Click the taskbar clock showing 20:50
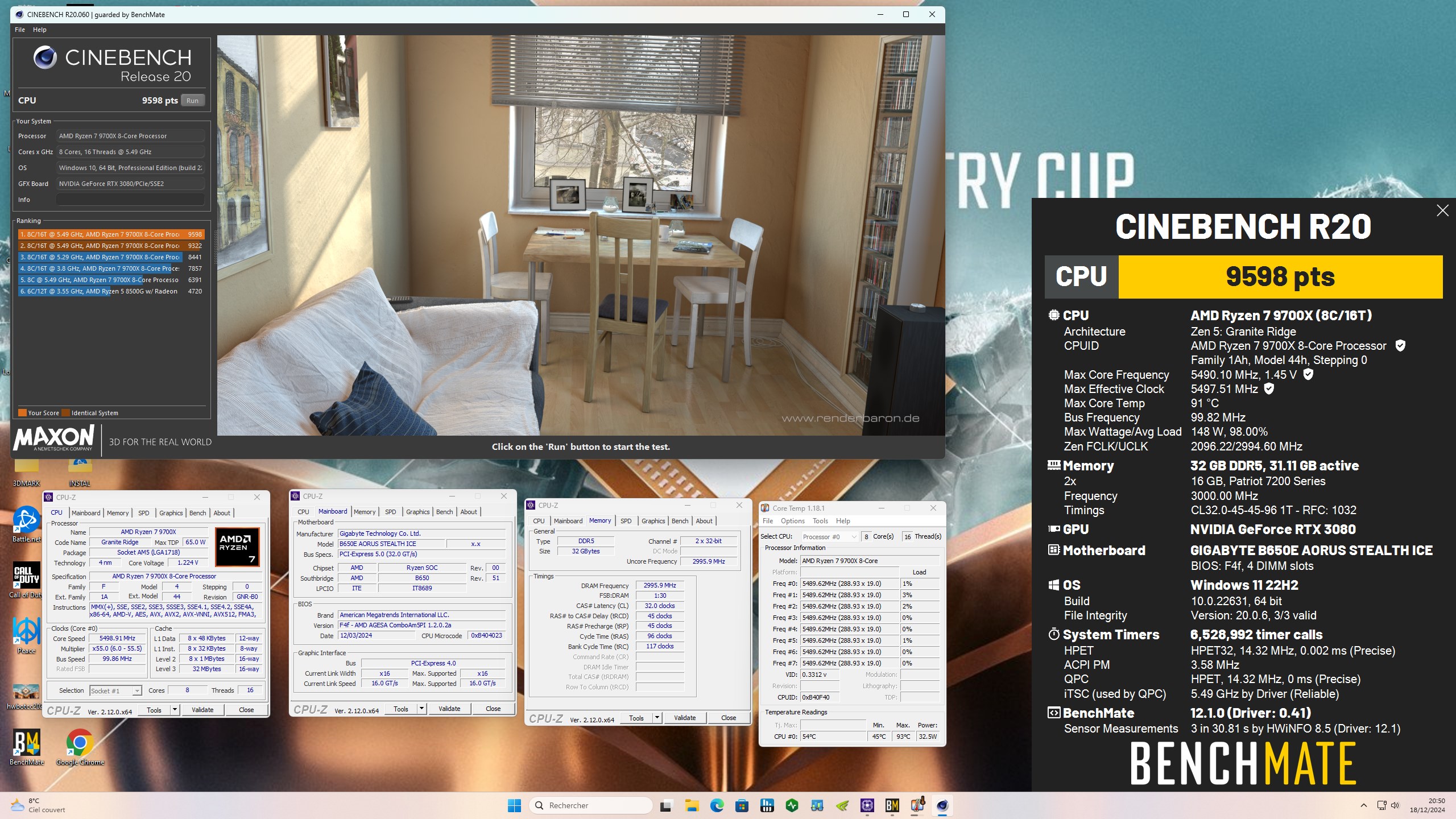This screenshot has height=819, width=1456. 1428,805
